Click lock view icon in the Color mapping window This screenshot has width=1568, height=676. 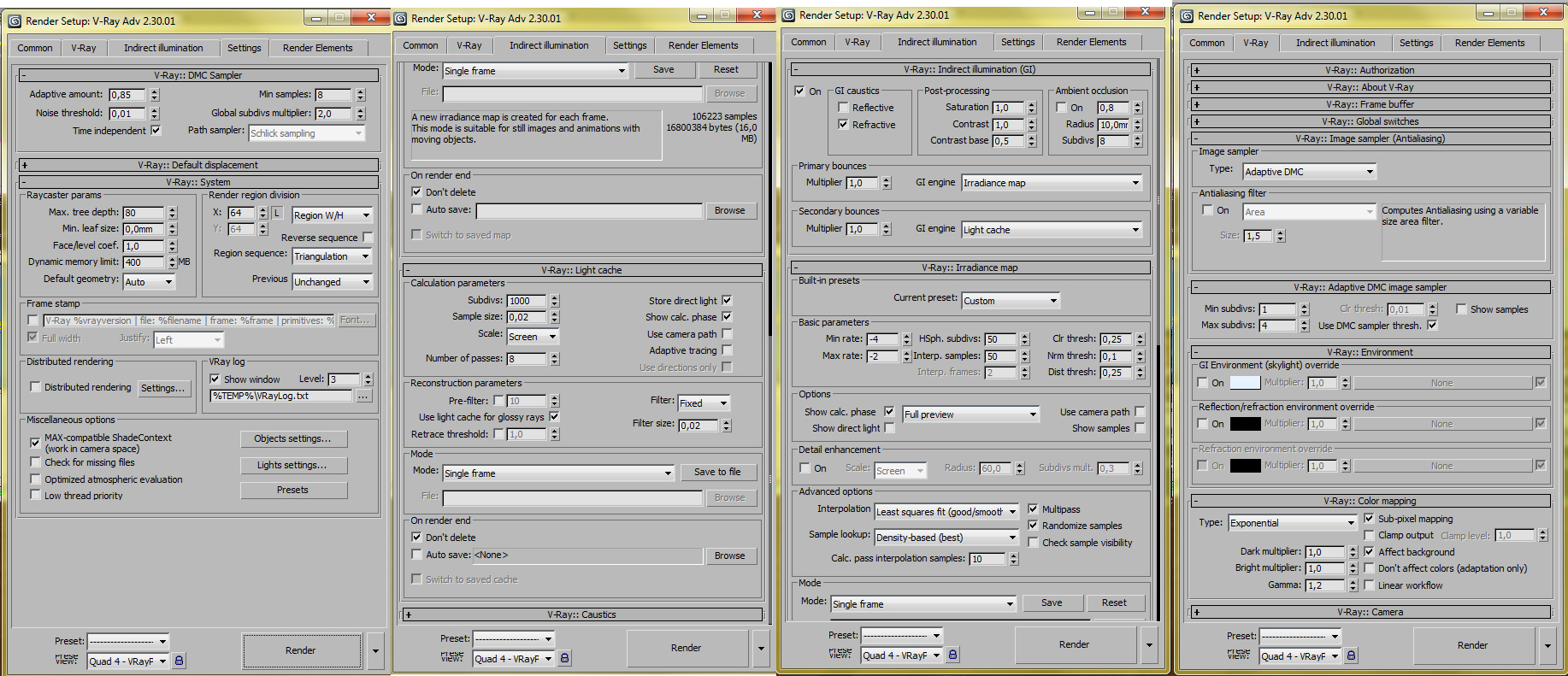point(1351,655)
